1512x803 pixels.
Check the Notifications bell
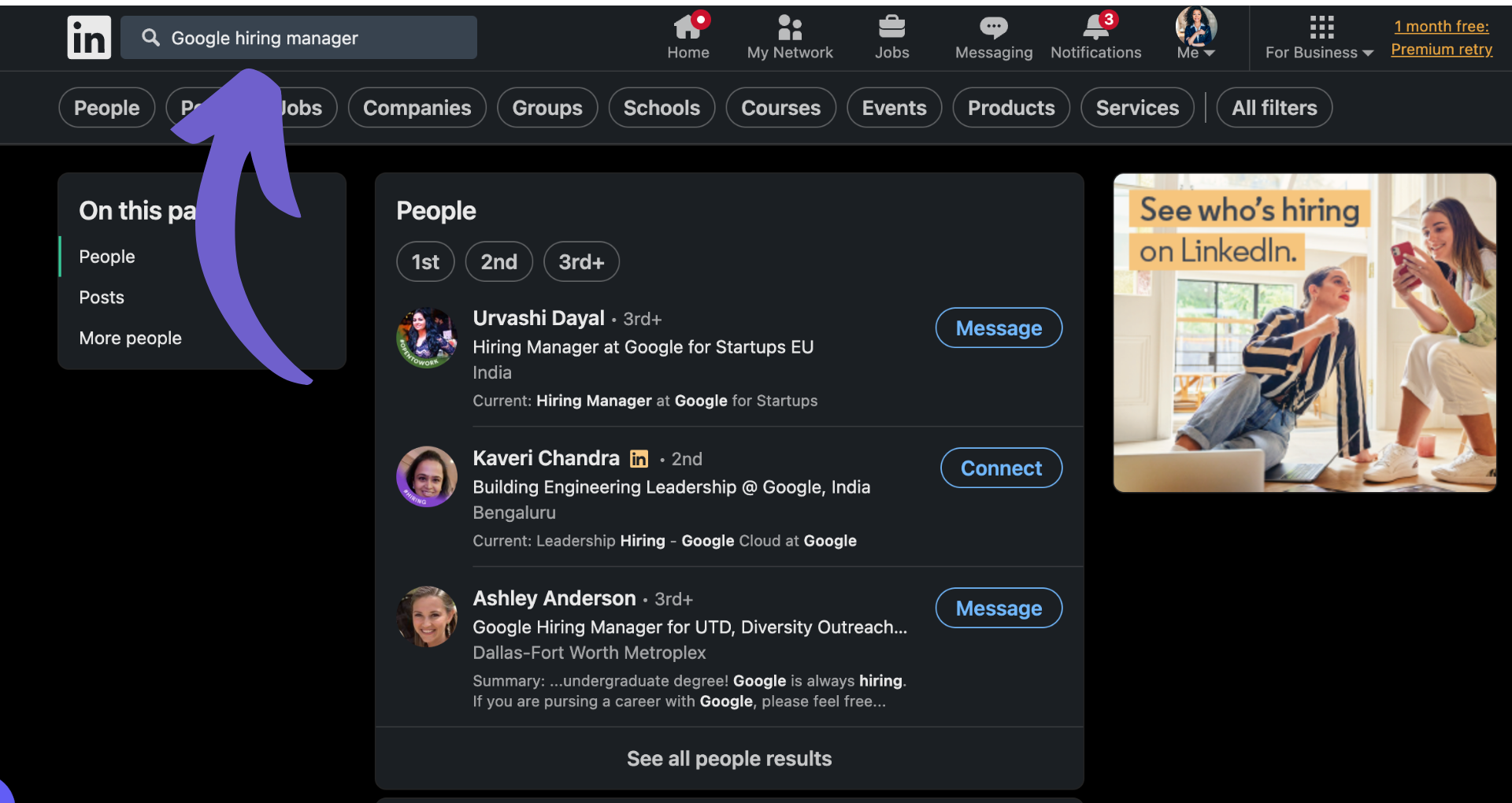pos(1095,28)
